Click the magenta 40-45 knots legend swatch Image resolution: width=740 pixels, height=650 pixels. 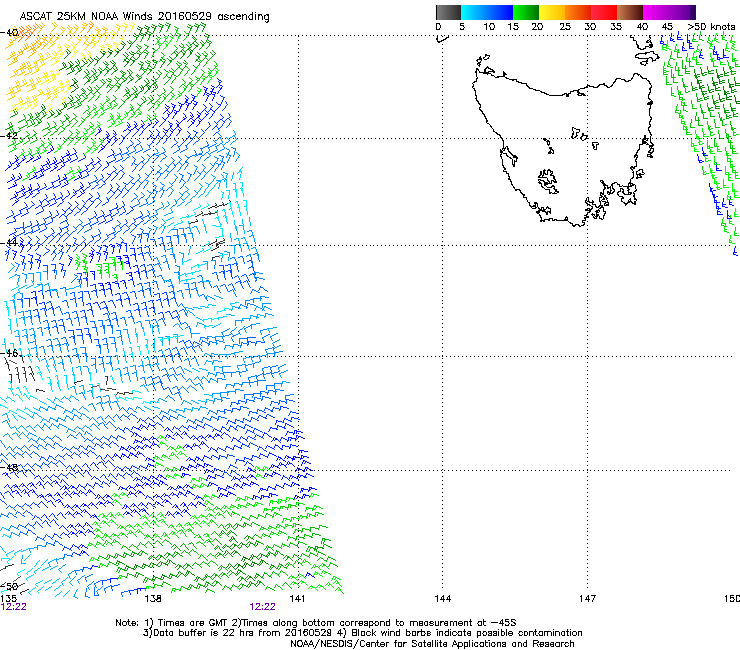[x=656, y=12]
